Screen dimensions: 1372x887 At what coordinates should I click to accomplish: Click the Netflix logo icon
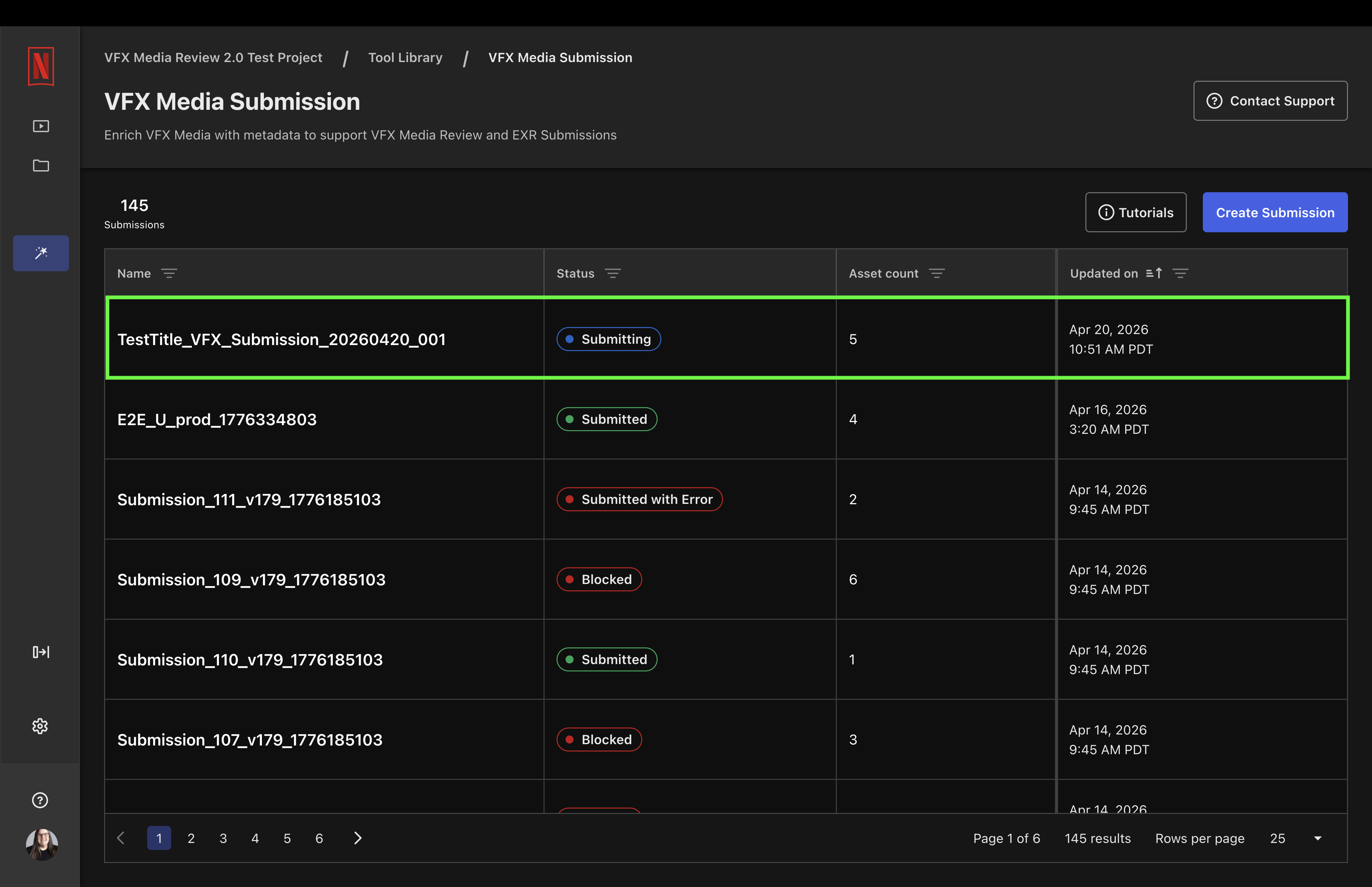[x=41, y=66]
